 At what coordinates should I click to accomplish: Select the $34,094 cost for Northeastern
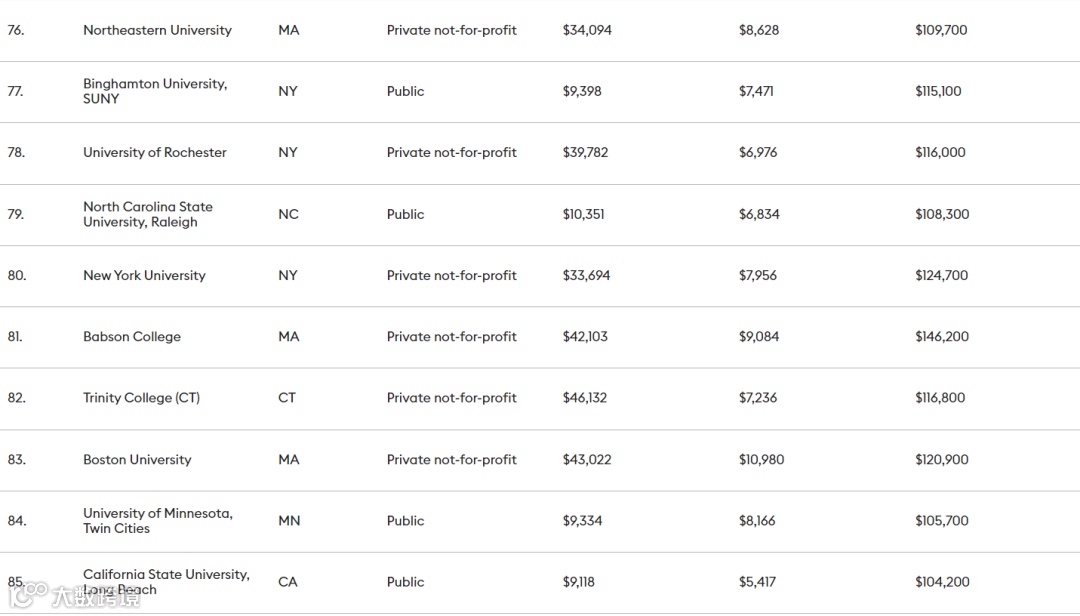[x=587, y=30]
